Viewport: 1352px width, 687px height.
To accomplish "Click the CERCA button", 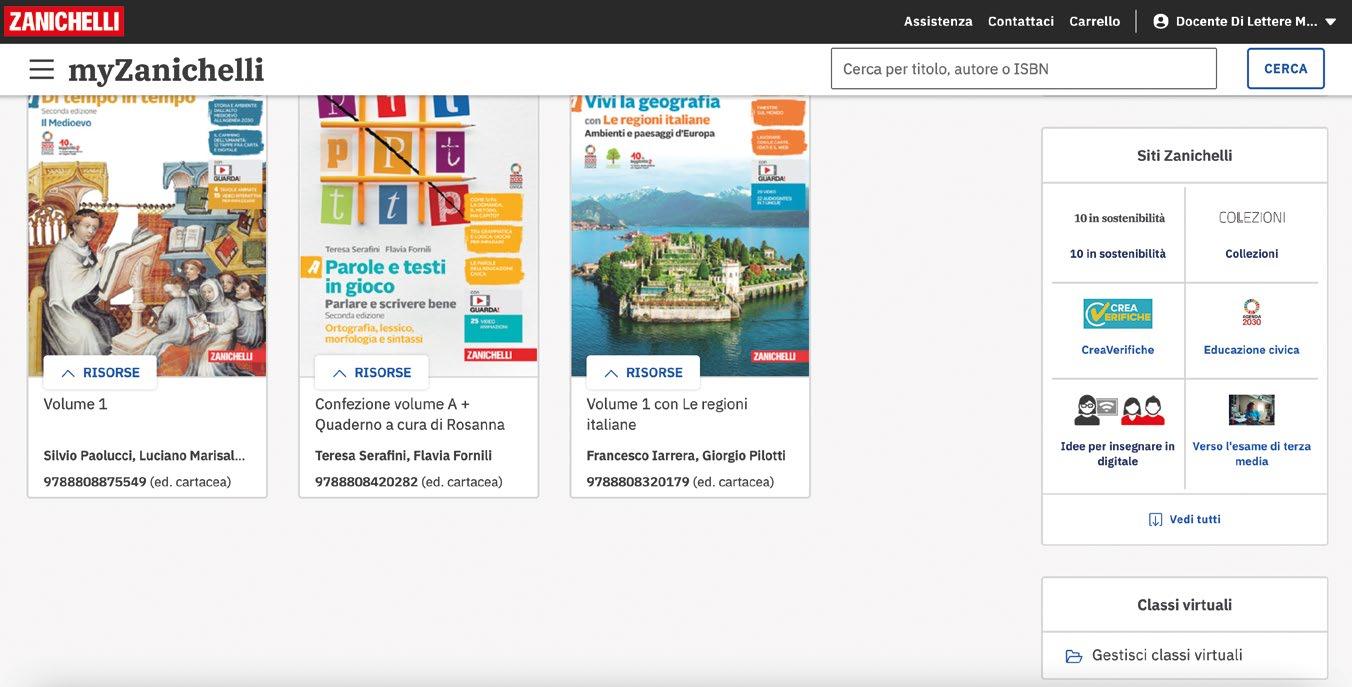I will (1286, 69).
